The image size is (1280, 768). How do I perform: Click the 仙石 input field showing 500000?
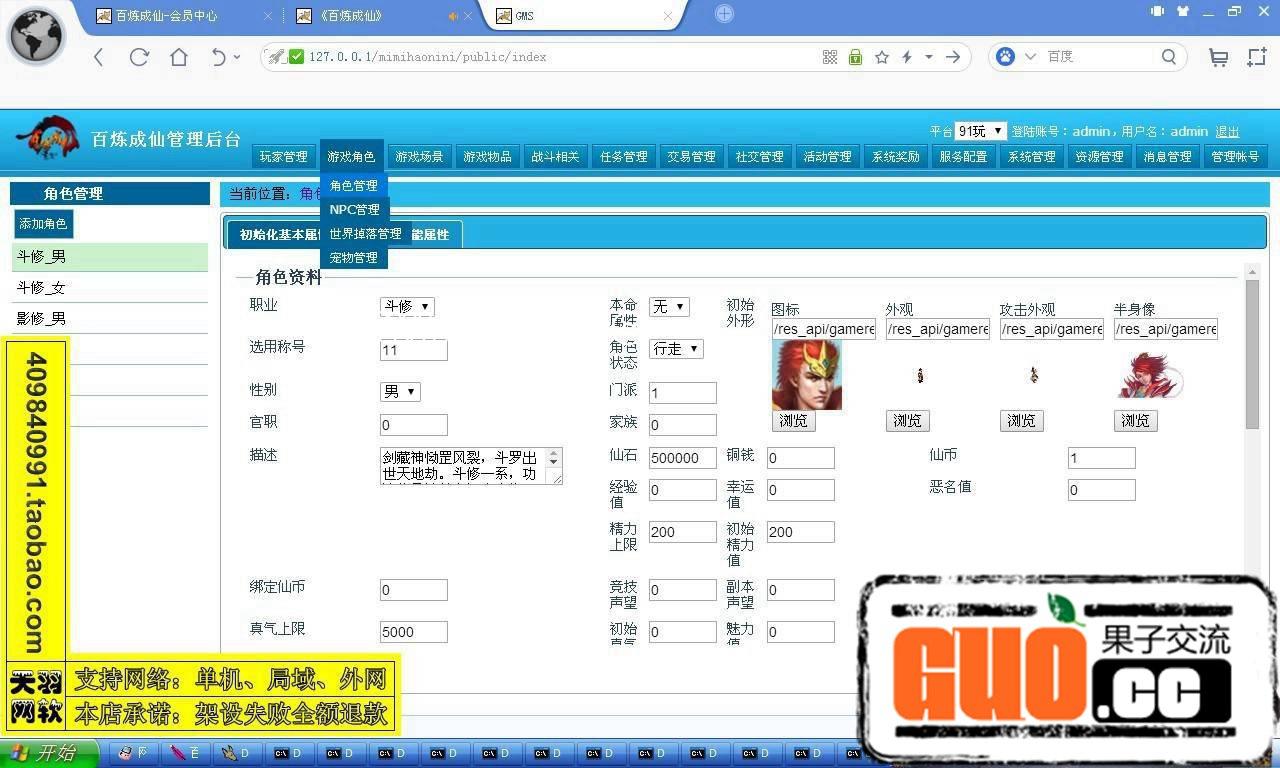683,458
